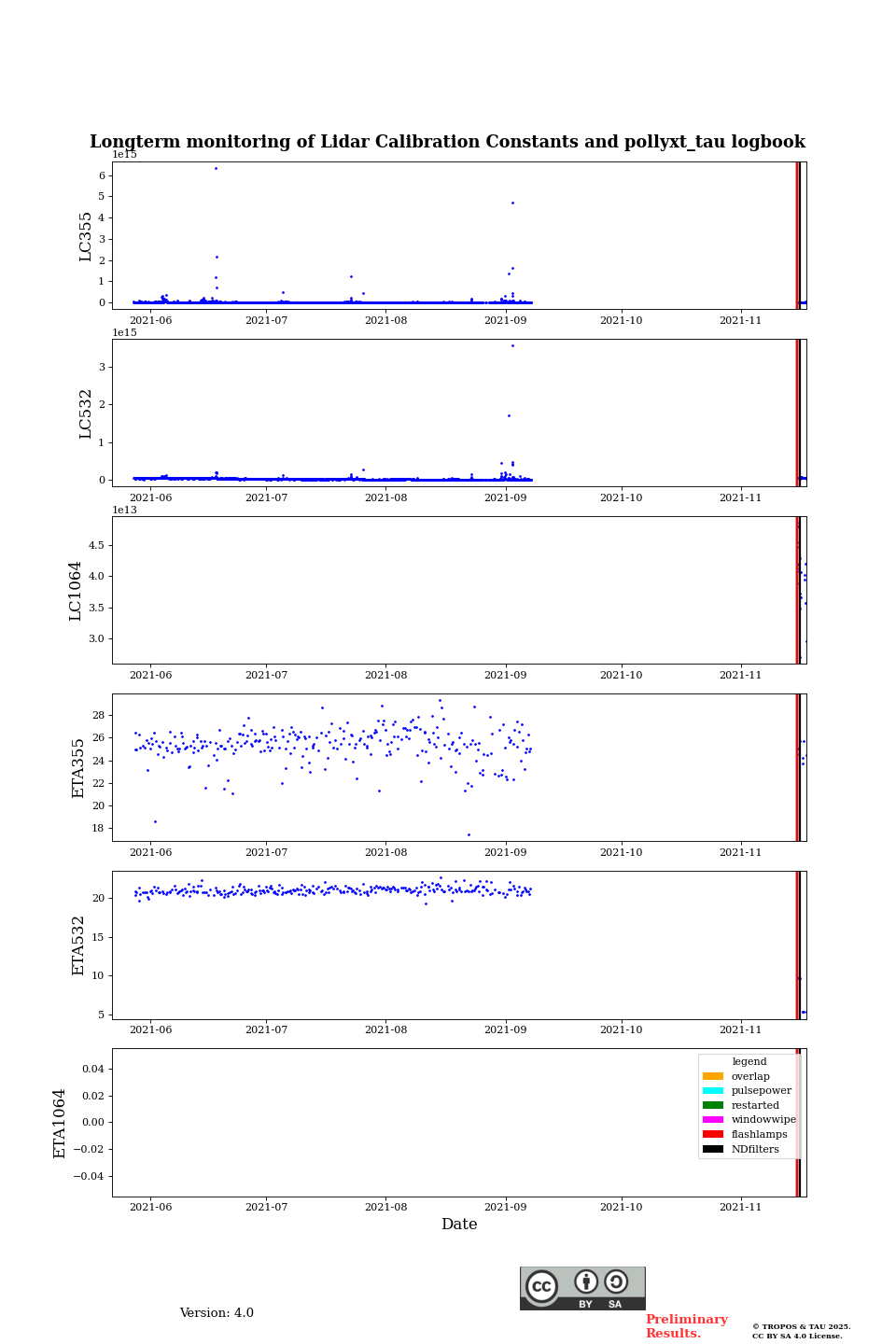Click the '© TROPOS & TAU 2025.' copyright text

point(802,1326)
